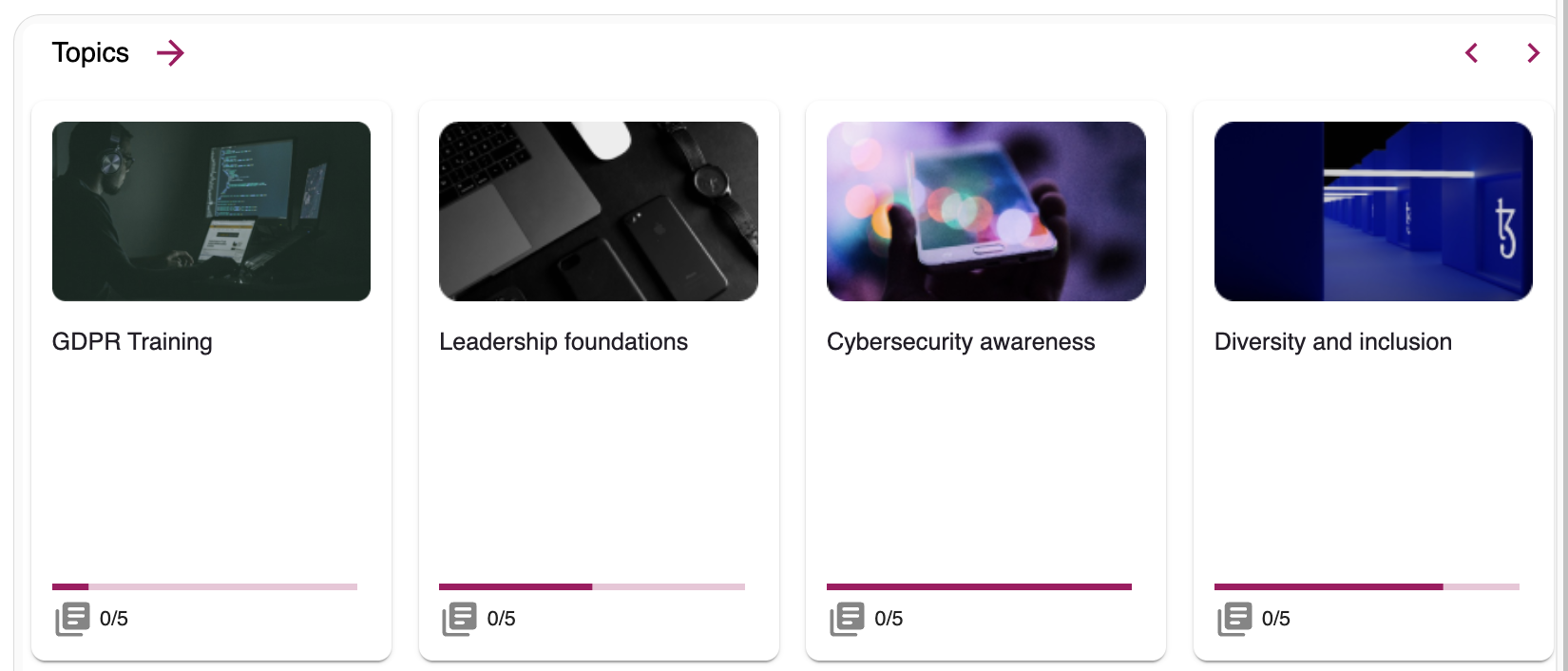Click the lessons icon on Cybersecurity awareness card
The width and height of the screenshot is (1568, 671).
pos(847,619)
